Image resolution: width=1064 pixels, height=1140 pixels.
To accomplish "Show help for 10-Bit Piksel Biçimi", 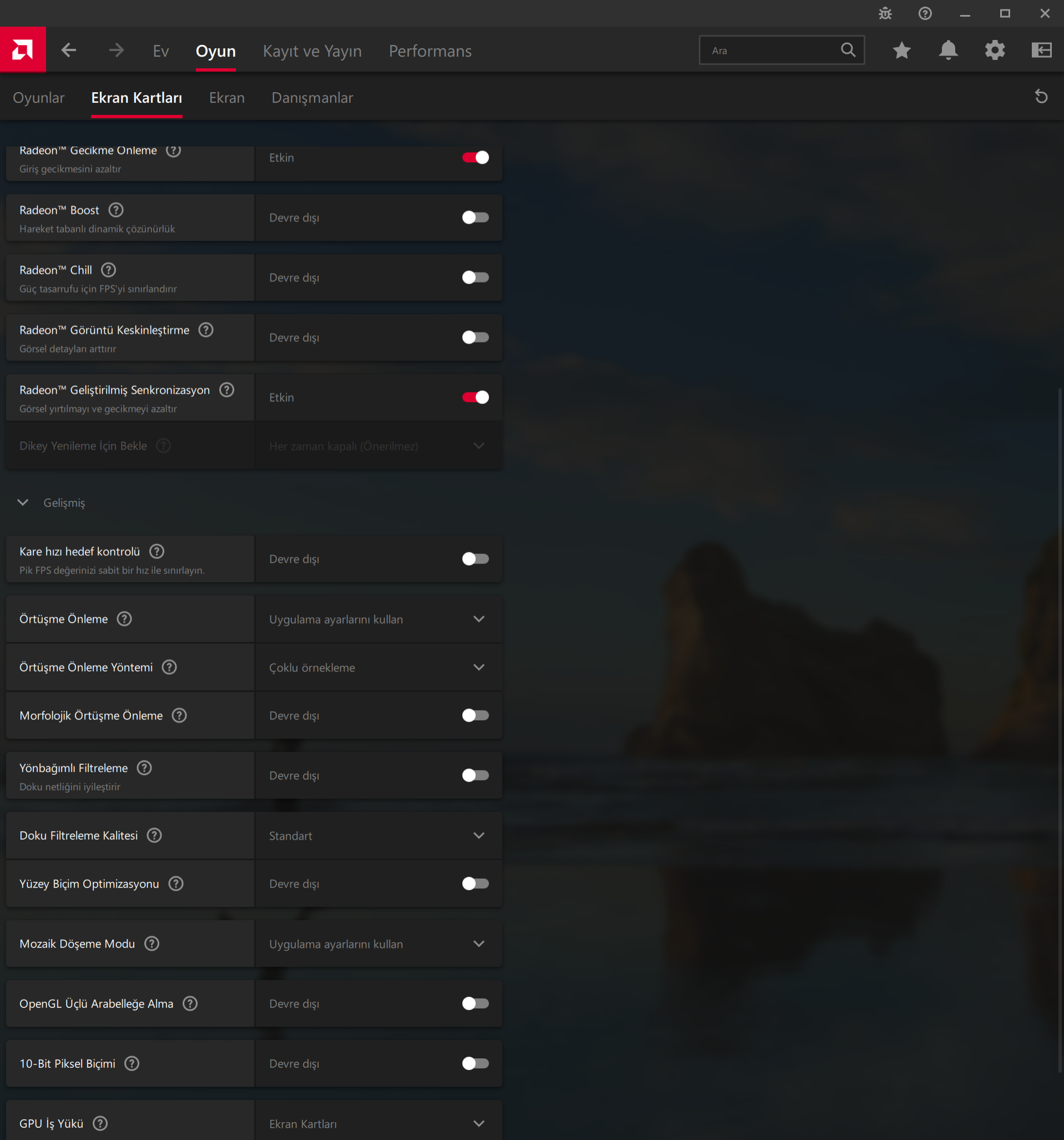I will point(132,1063).
